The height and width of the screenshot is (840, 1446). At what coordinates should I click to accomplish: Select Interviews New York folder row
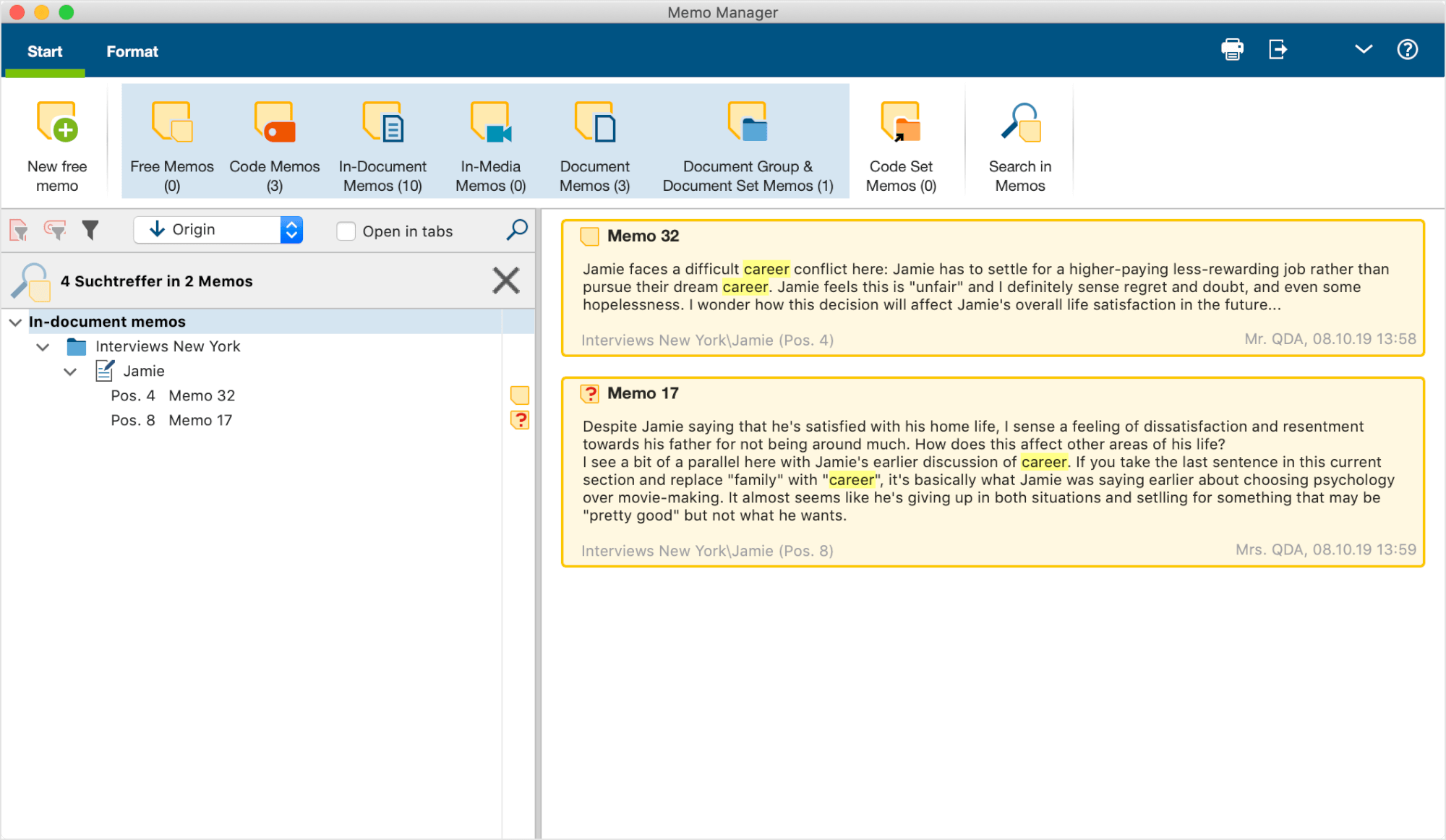(x=268, y=346)
